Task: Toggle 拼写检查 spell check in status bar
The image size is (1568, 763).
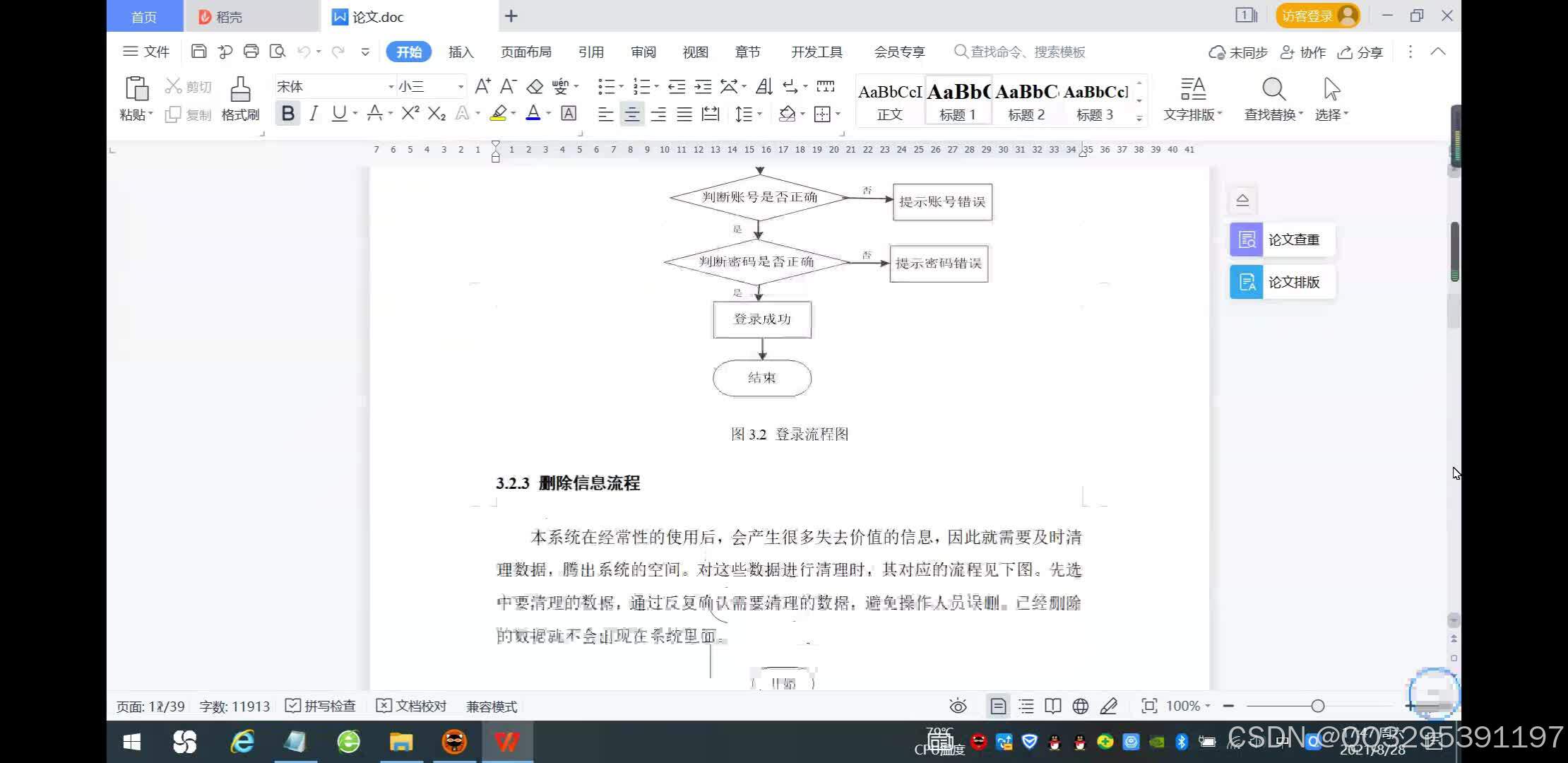Action: click(x=321, y=706)
